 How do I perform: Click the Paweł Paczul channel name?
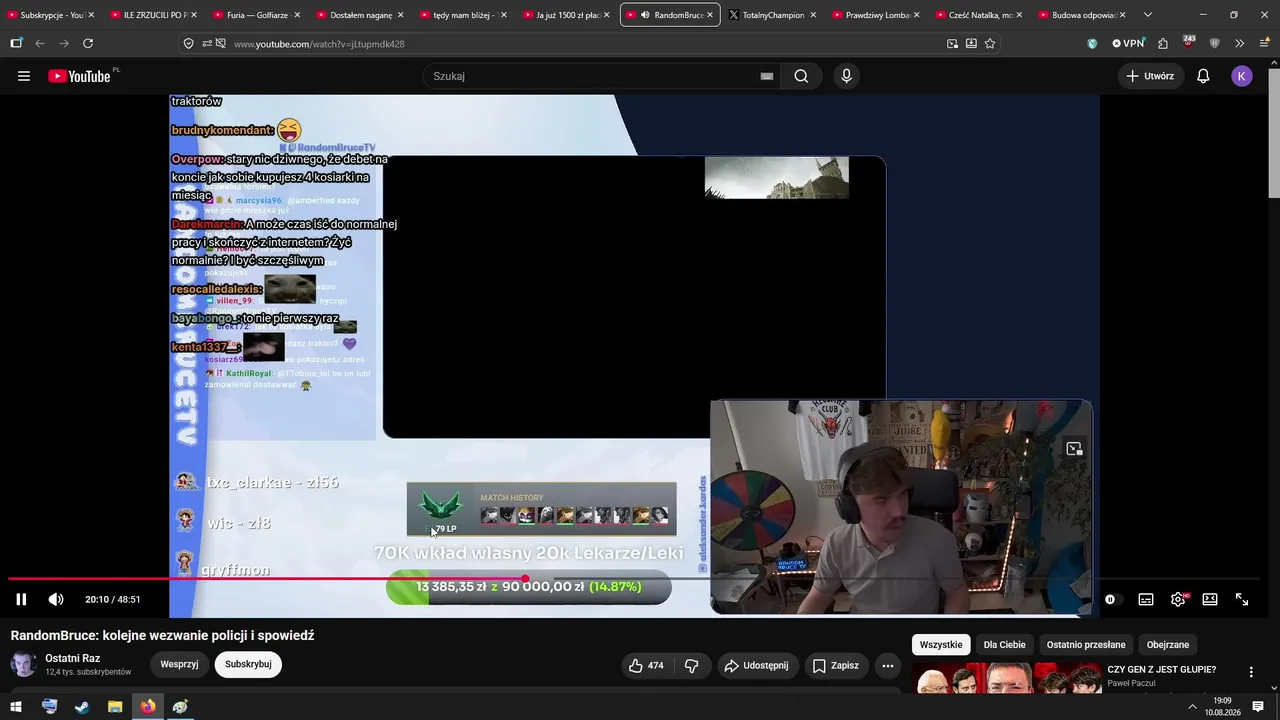pyautogui.click(x=1134, y=683)
